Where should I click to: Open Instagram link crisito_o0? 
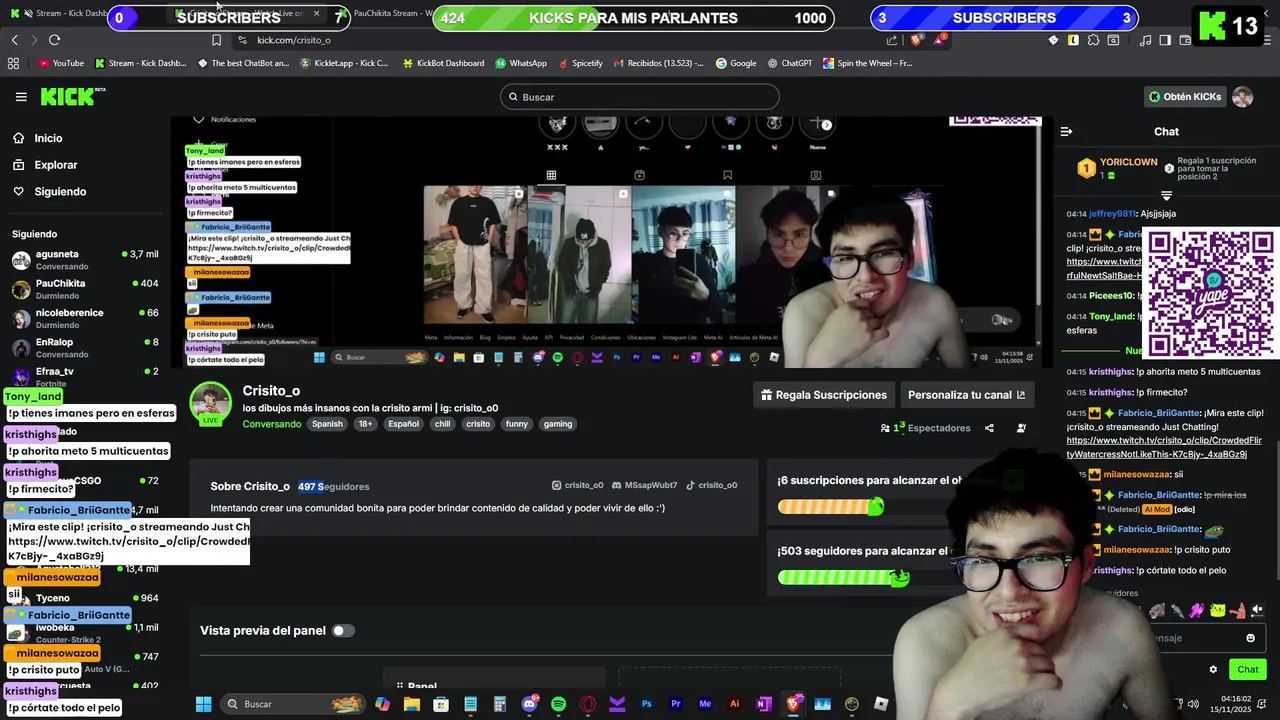click(x=578, y=485)
